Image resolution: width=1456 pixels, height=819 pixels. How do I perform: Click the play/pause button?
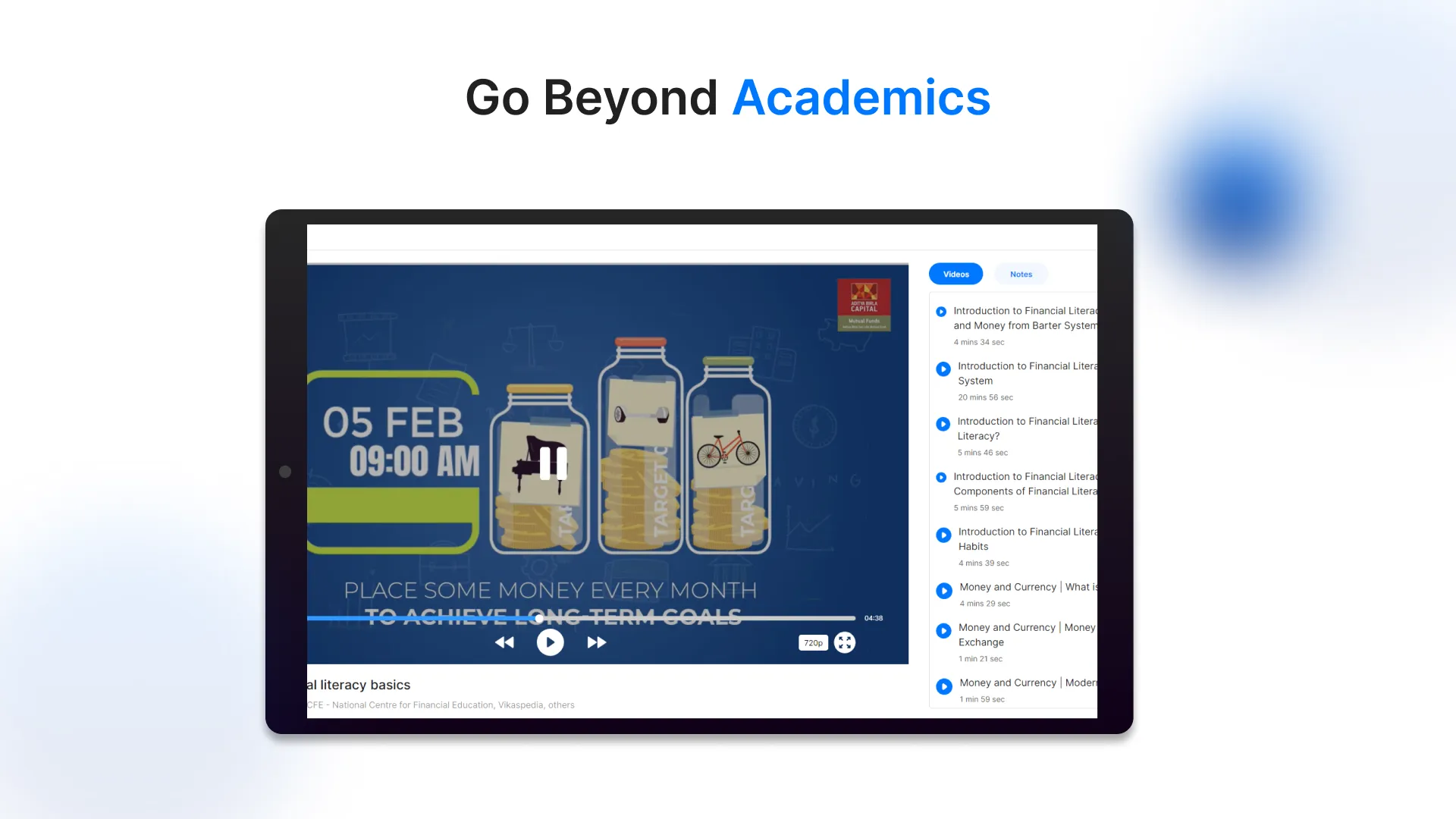551,642
